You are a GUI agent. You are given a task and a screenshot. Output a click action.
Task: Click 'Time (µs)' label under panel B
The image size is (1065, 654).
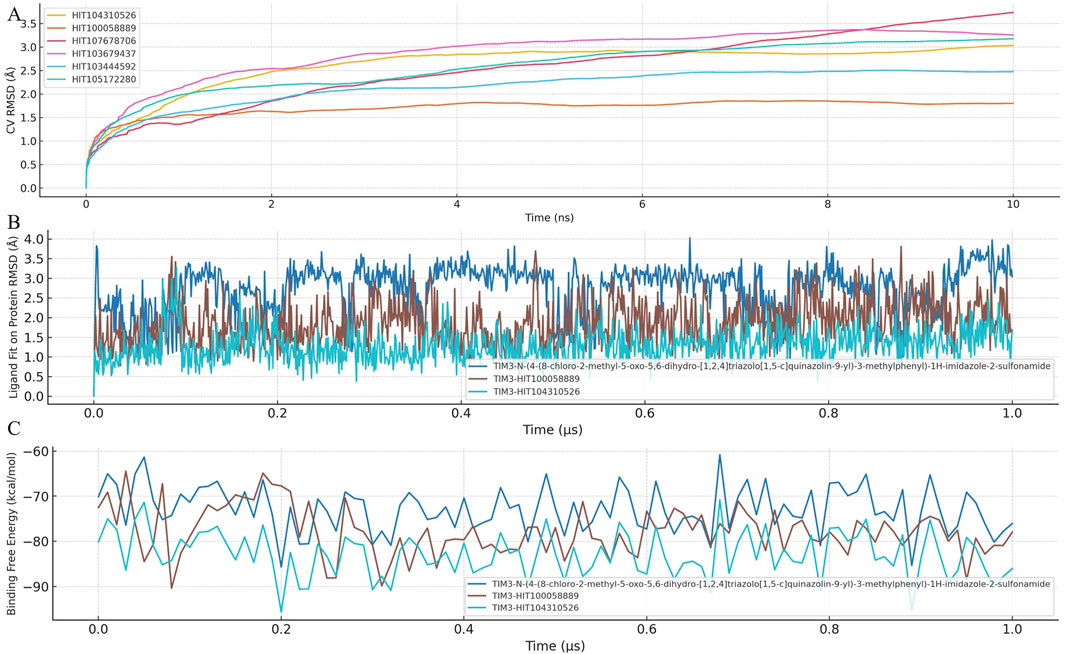tap(552, 429)
